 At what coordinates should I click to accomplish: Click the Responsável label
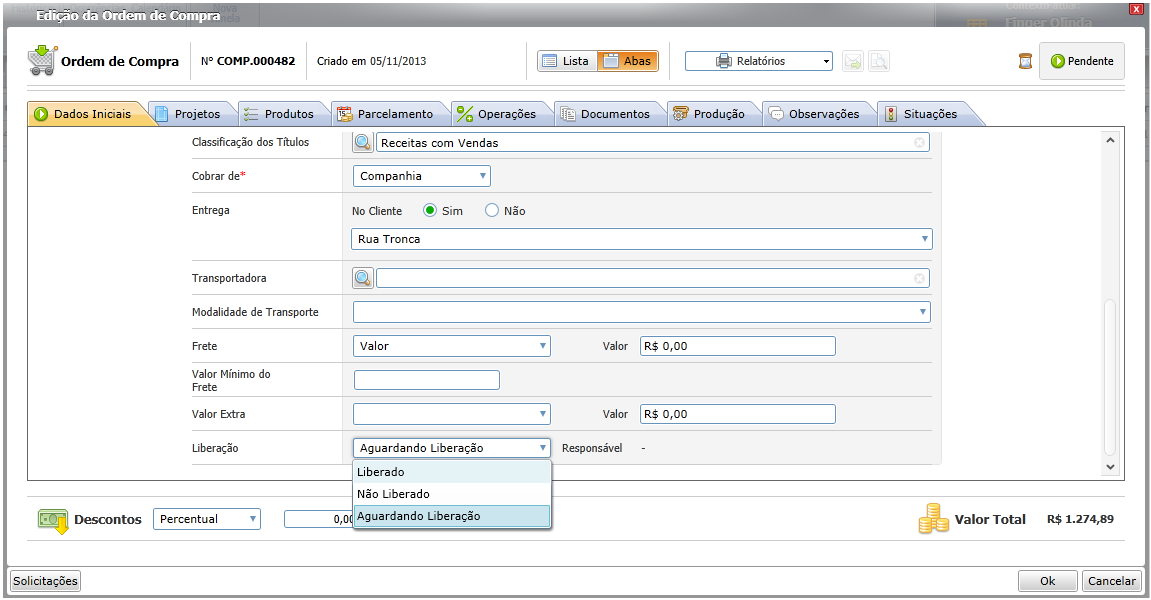coord(592,448)
